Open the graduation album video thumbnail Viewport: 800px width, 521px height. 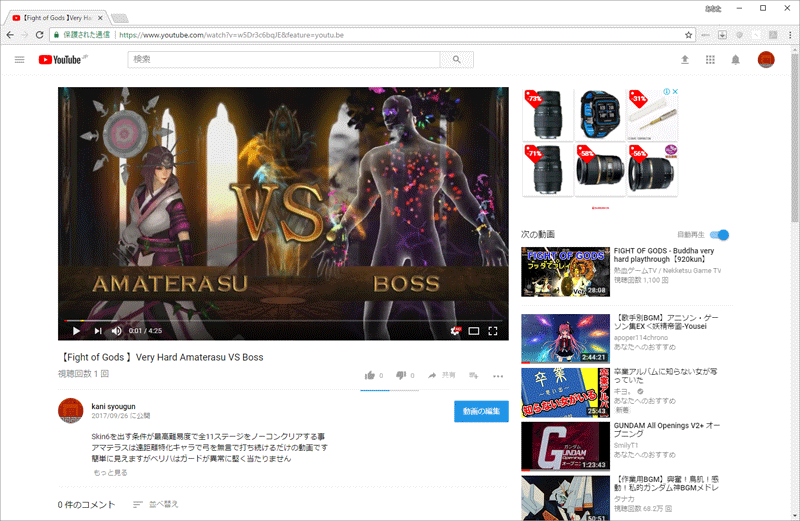click(565, 392)
